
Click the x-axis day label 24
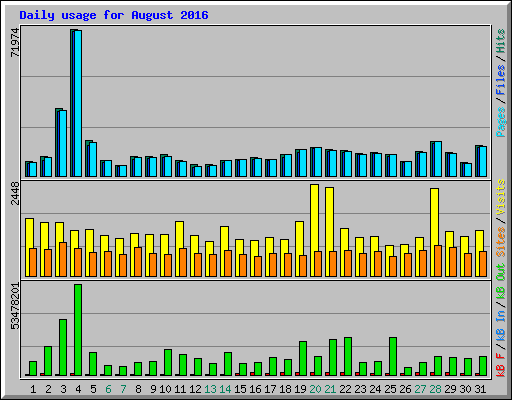tap(375, 389)
